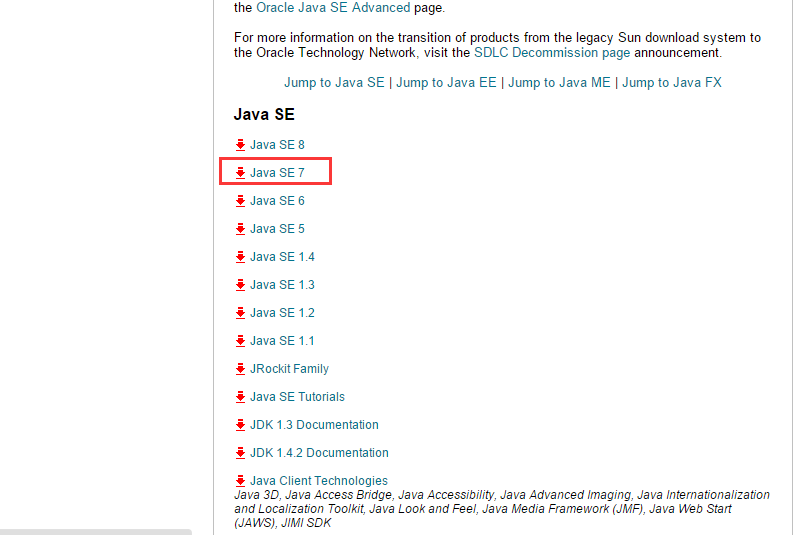This screenshot has height=535, width=806.
Task: Open the Java SE Tutorials link
Action: click(297, 397)
